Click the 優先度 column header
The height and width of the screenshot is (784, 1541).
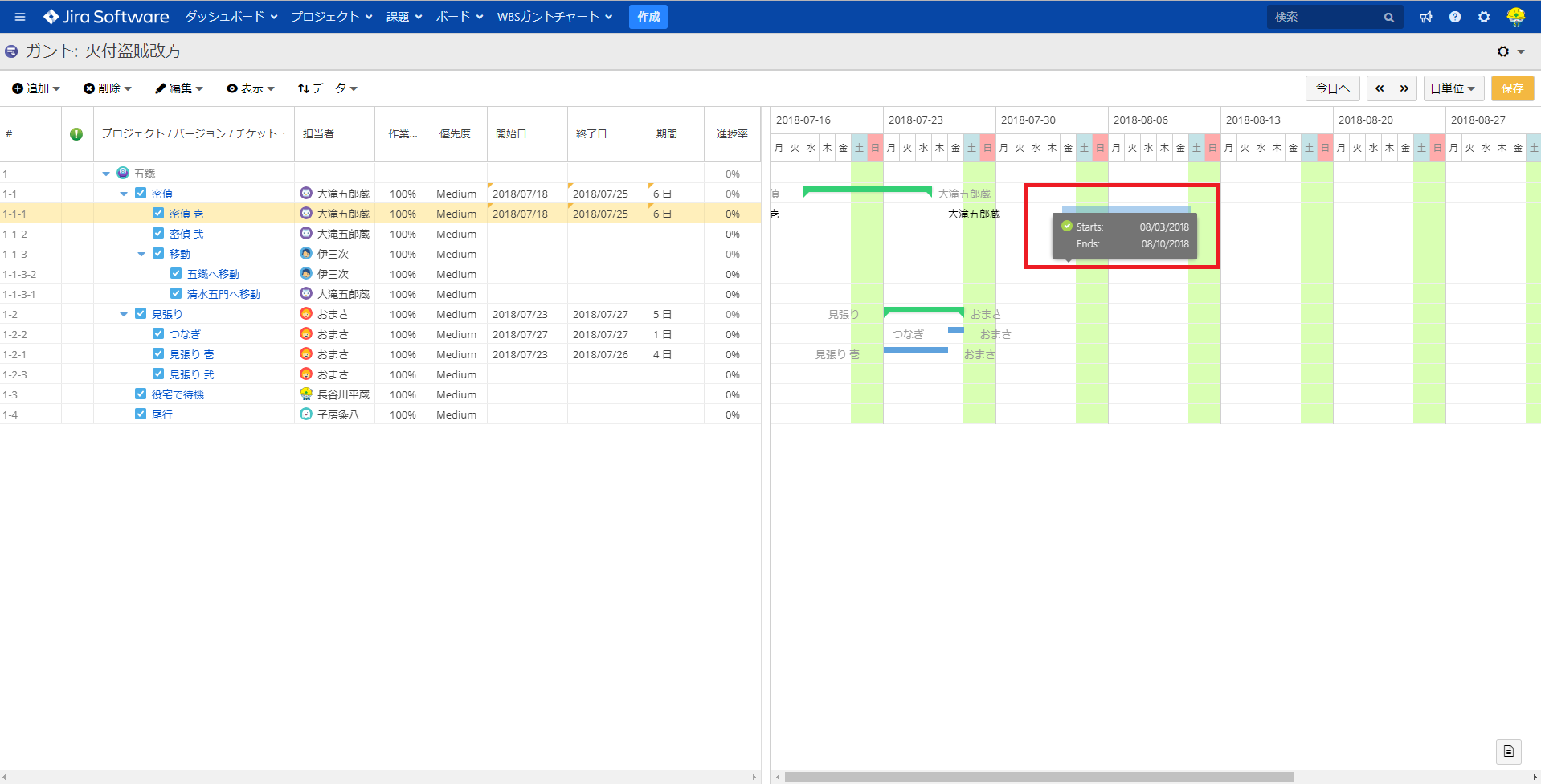459,134
